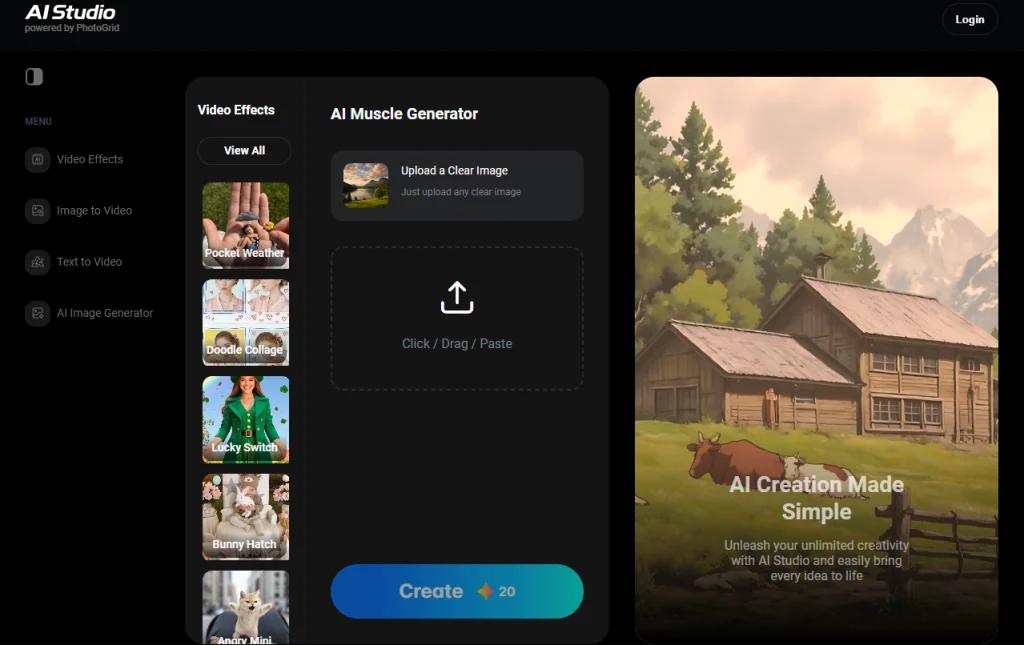Select the Doodle Collage effect thumbnail
Viewport: 1024px width, 645px height.
point(246,322)
